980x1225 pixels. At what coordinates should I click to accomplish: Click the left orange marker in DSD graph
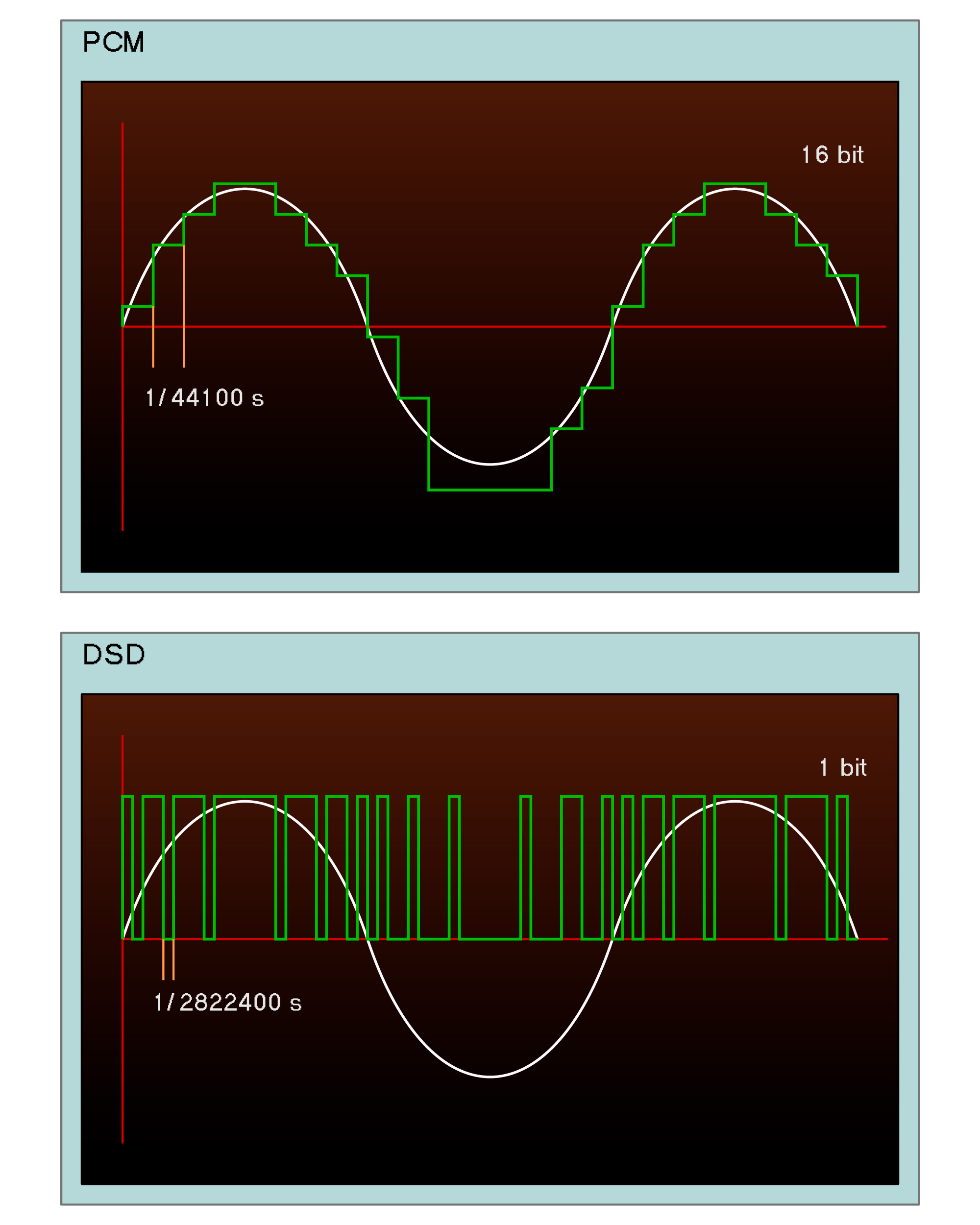tap(163, 959)
